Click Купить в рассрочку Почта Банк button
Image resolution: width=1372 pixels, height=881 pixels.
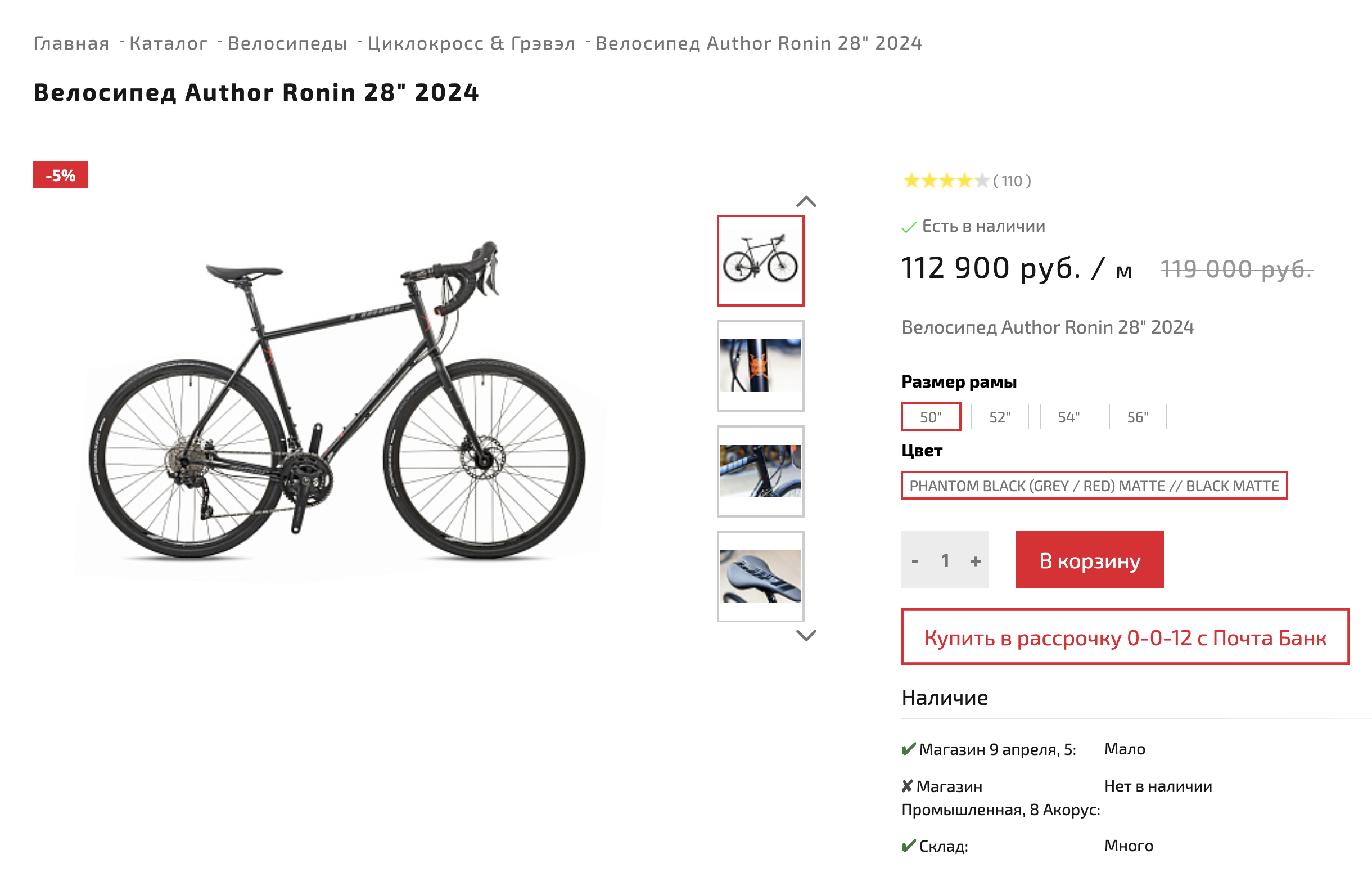(x=1125, y=637)
